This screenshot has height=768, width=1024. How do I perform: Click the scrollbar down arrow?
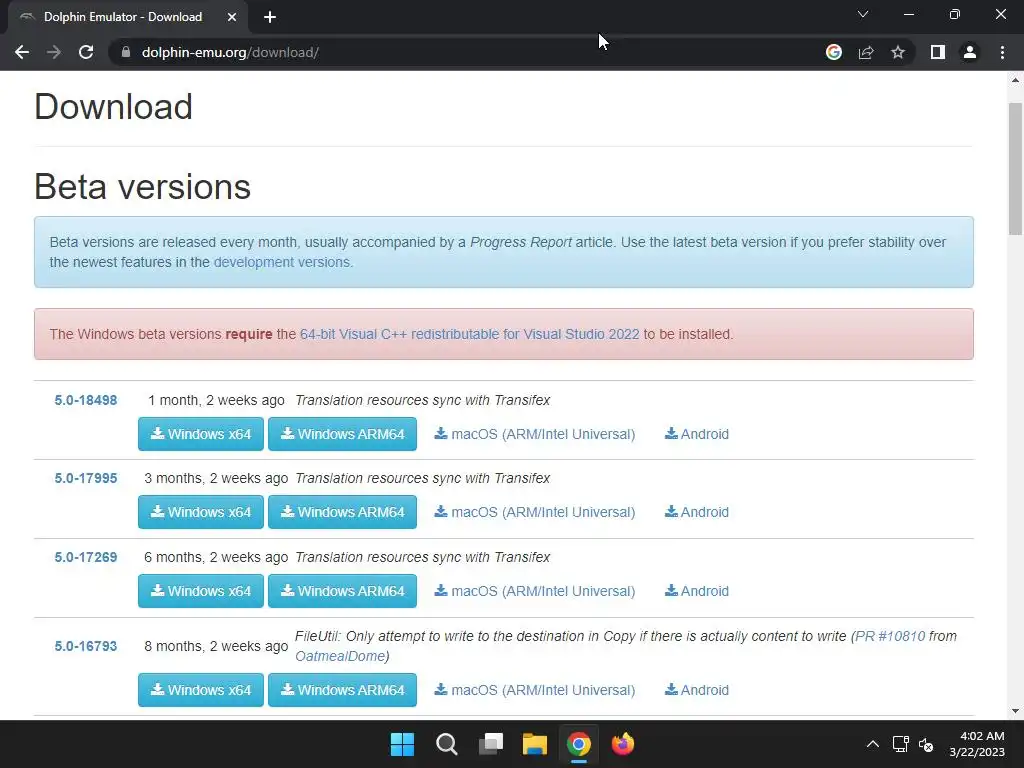coord(1015,711)
